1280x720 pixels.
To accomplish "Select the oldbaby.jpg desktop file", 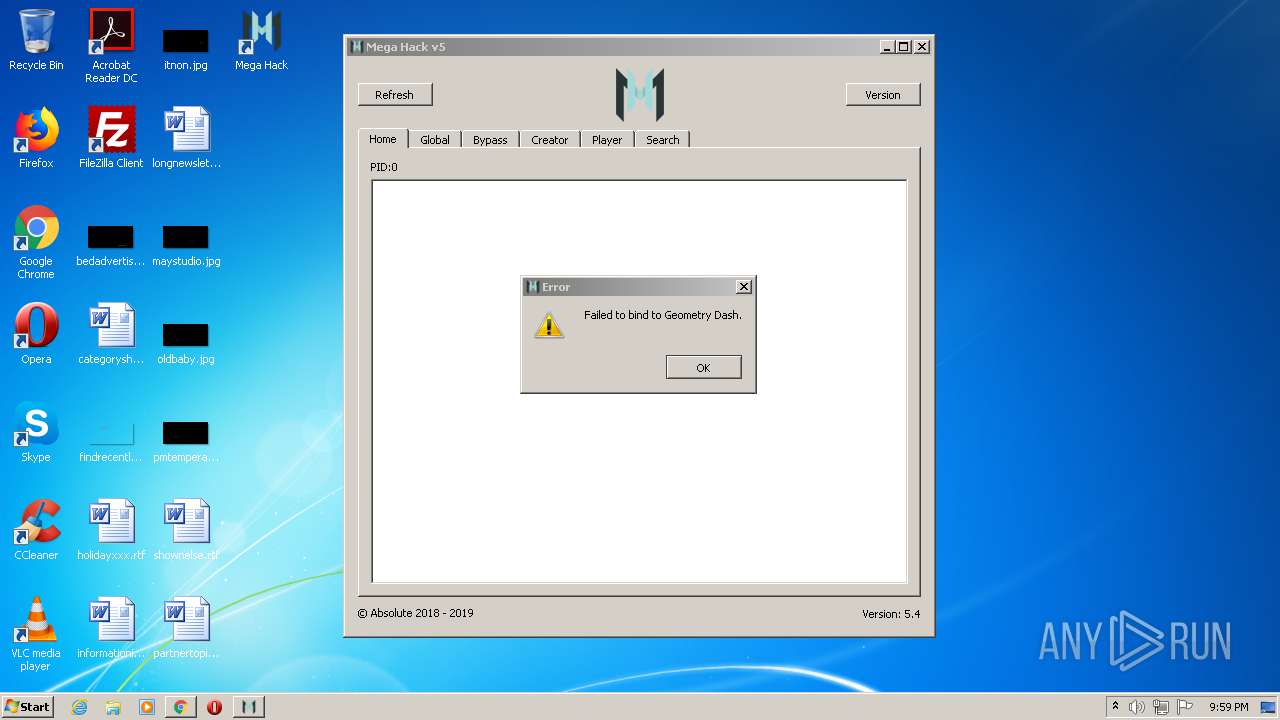I will [186, 342].
